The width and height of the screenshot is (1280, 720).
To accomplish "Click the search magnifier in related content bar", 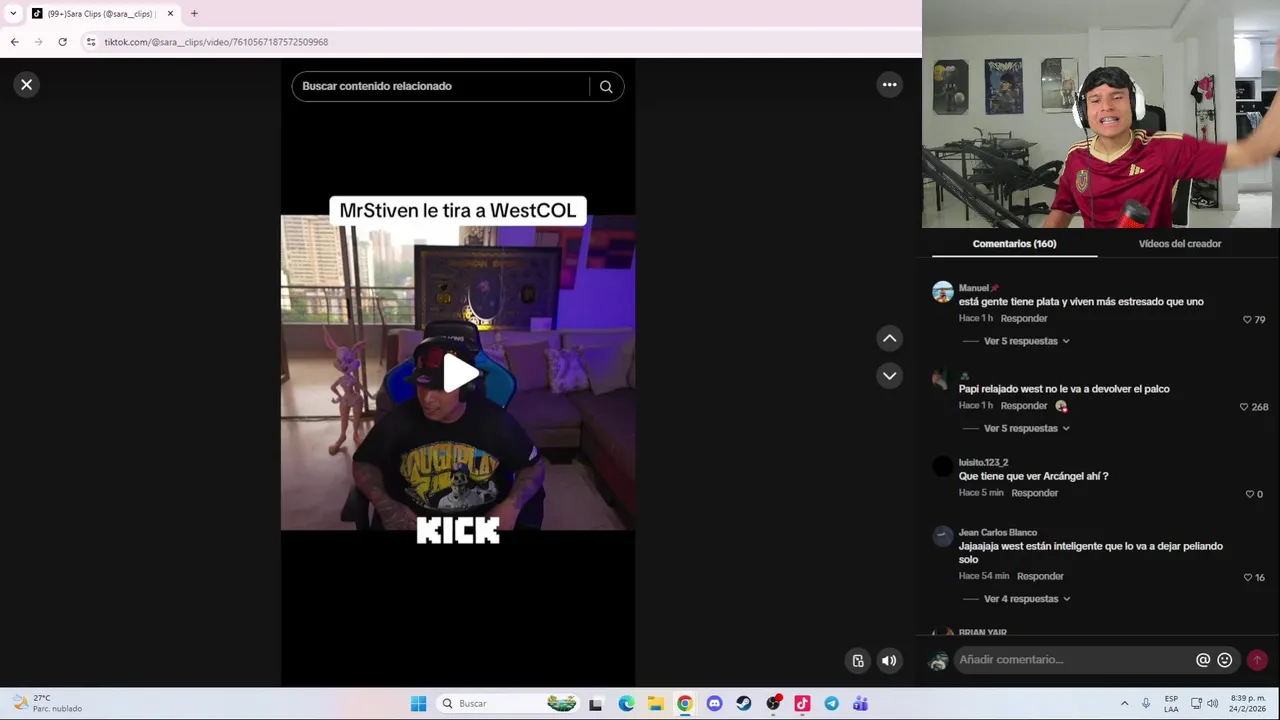I will (606, 86).
